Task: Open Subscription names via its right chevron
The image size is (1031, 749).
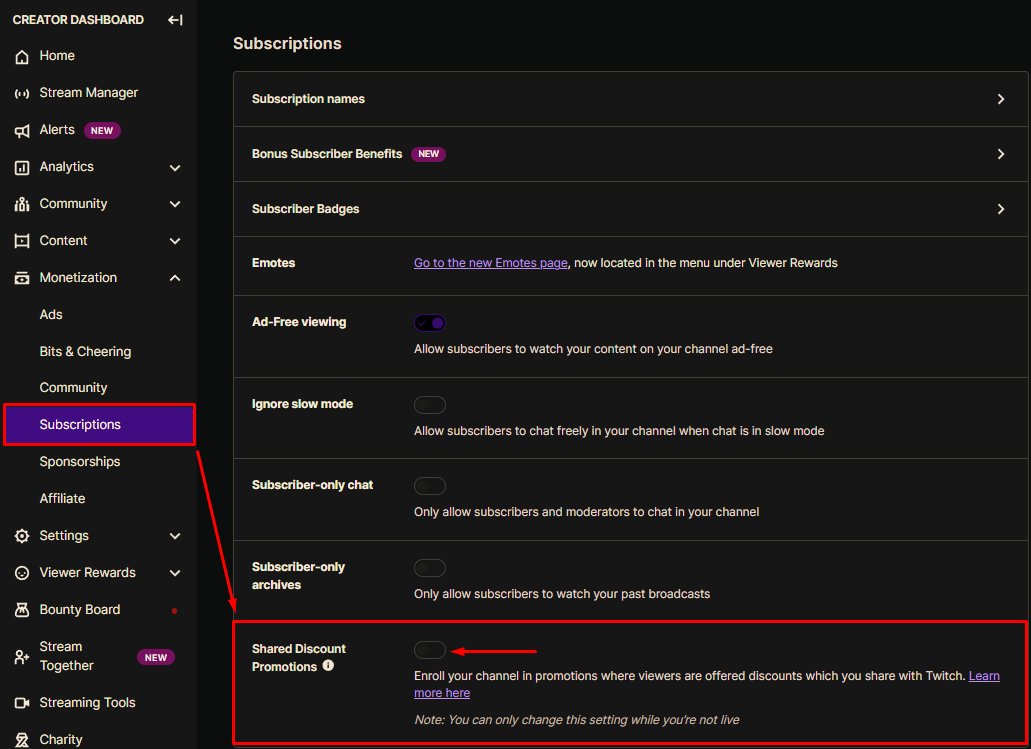Action: point(1001,99)
